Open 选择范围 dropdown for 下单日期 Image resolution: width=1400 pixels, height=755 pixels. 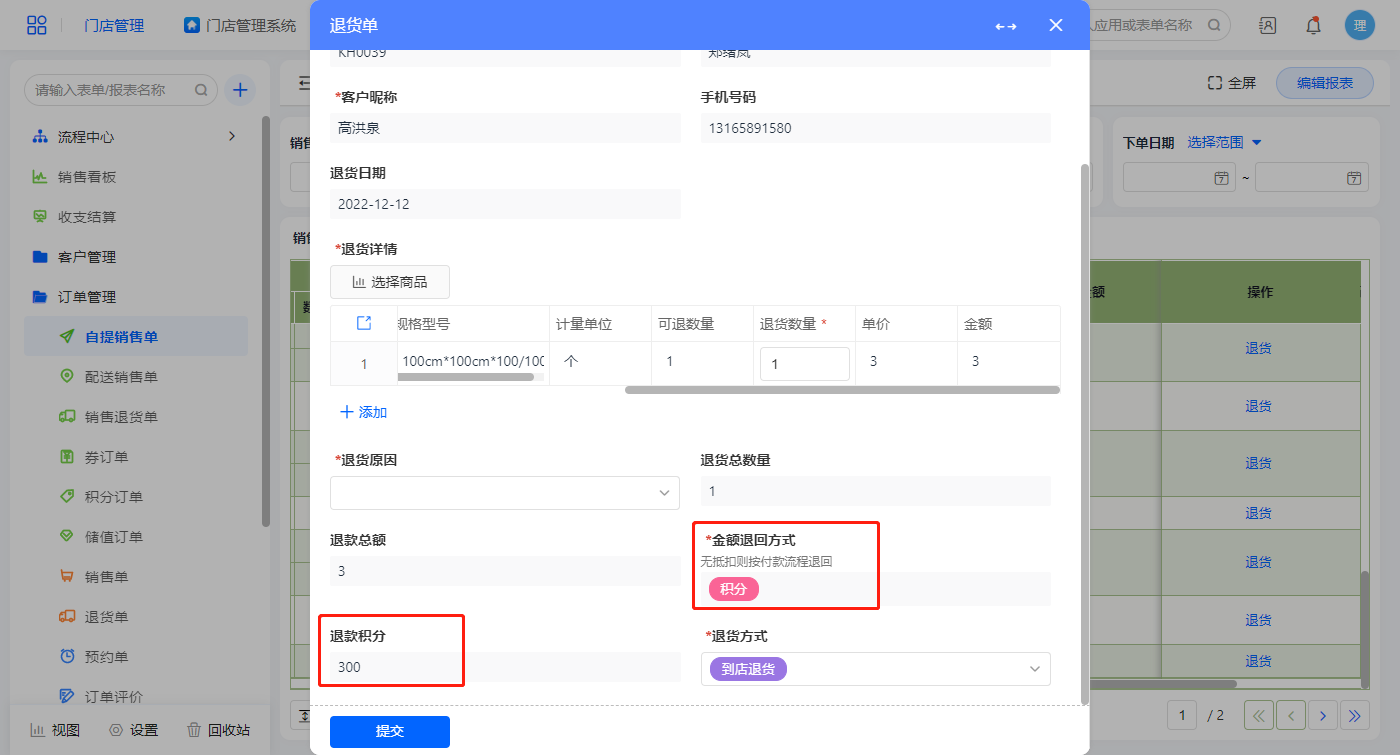[1224, 143]
